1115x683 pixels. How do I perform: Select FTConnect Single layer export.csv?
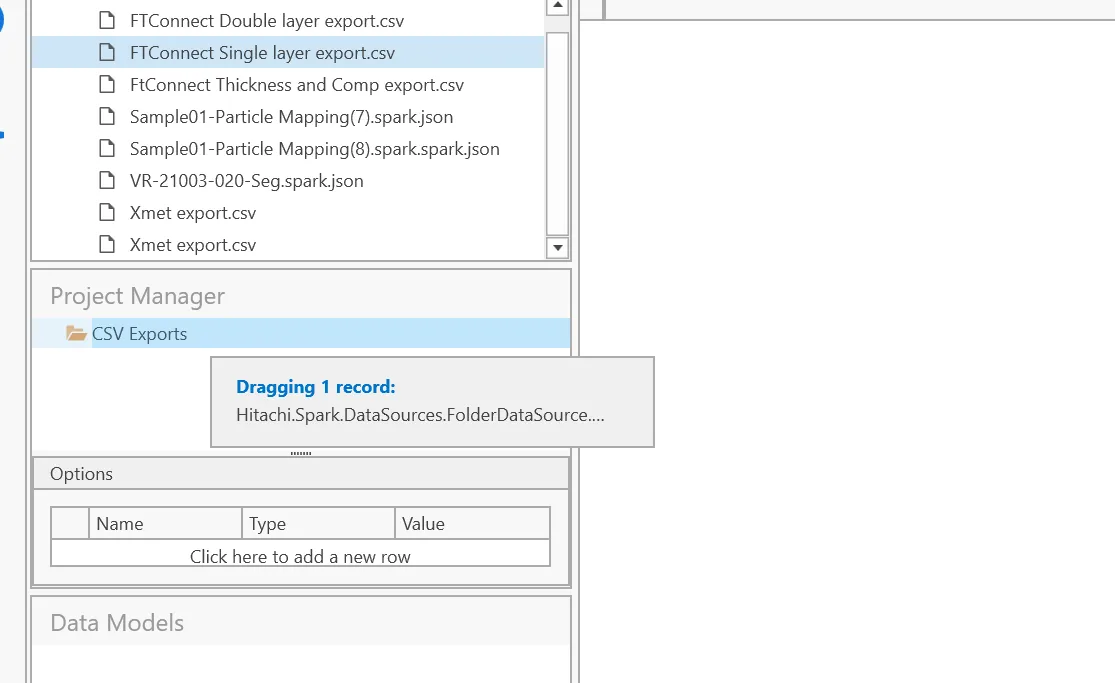tap(288, 53)
